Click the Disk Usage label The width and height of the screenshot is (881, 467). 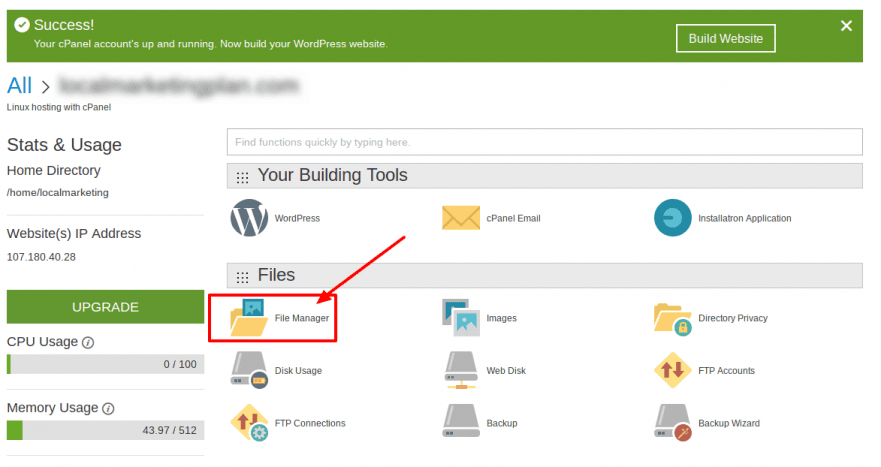click(298, 370)
